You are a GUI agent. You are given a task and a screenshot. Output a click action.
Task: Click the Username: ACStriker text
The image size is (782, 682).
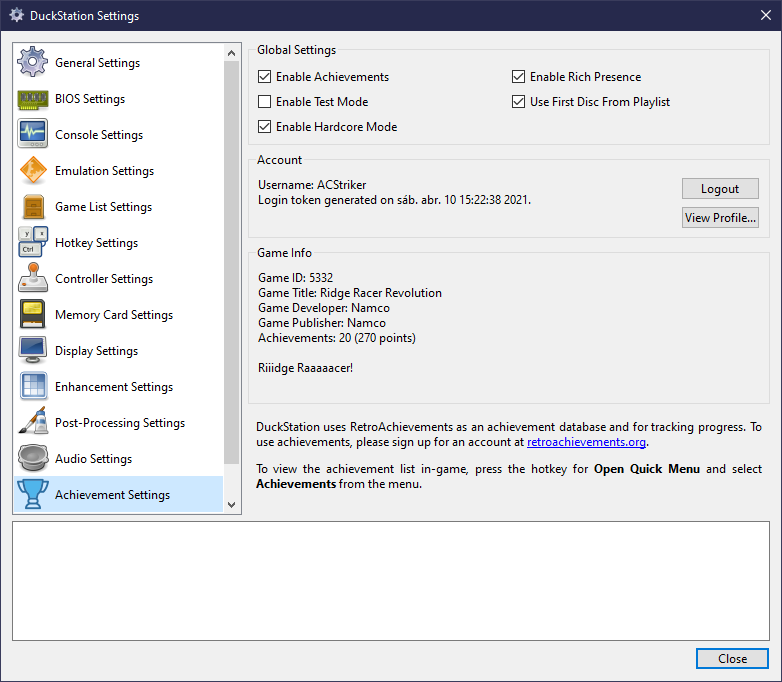click(x=312, y=185)
